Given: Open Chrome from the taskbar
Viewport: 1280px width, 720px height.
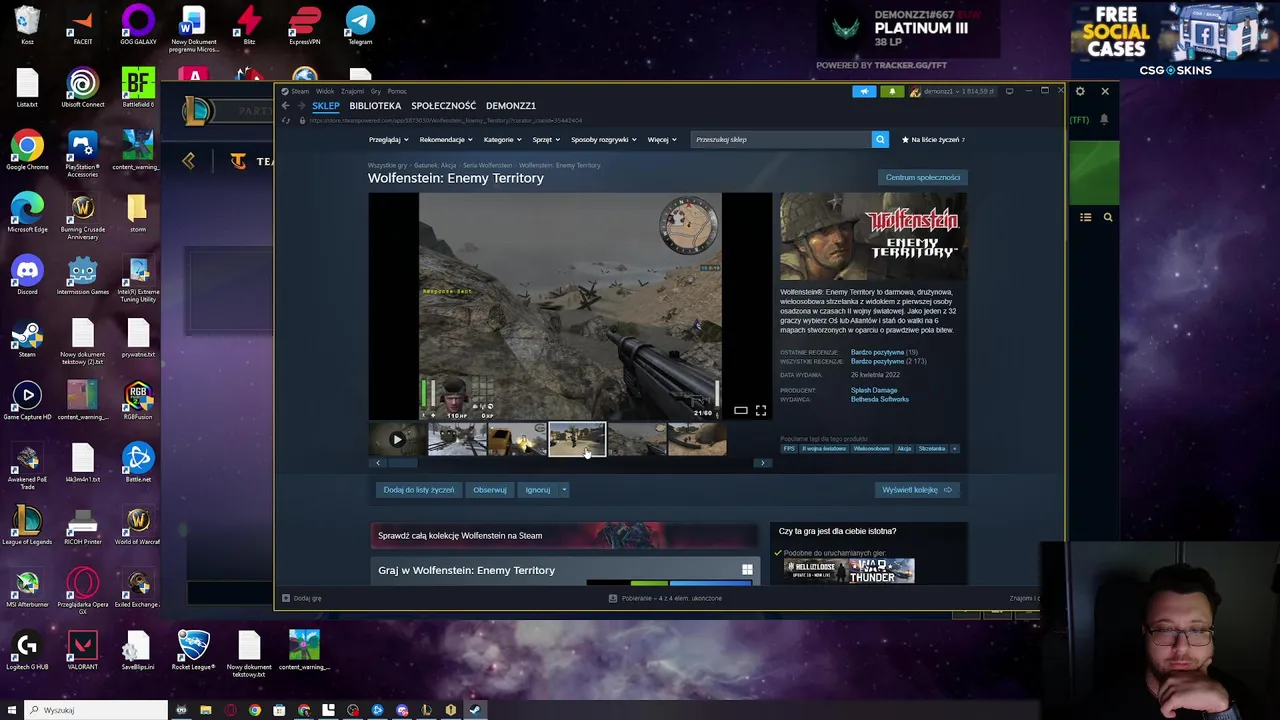Looking at the screenshot, I should (255, 710).
